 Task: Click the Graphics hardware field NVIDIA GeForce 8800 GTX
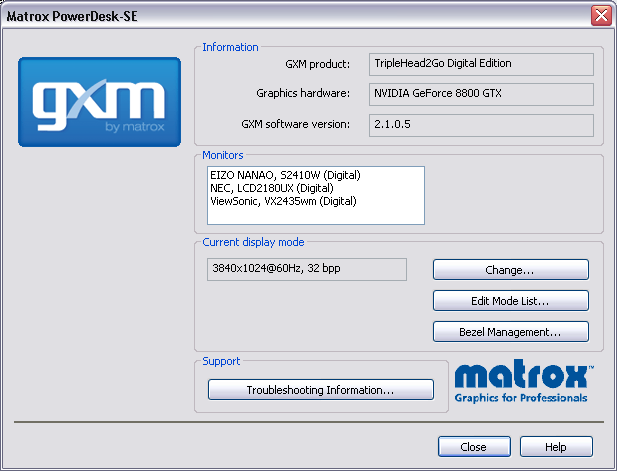coord(481,94)
